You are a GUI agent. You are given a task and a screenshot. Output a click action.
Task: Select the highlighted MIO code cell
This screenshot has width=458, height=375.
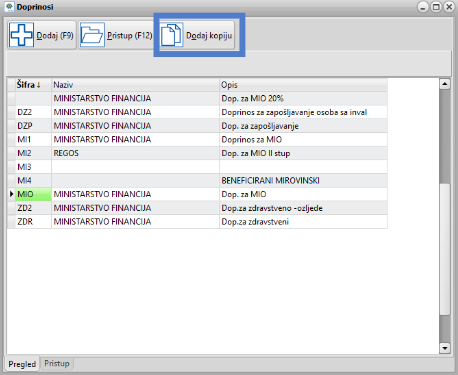click(x=33, y=194)
